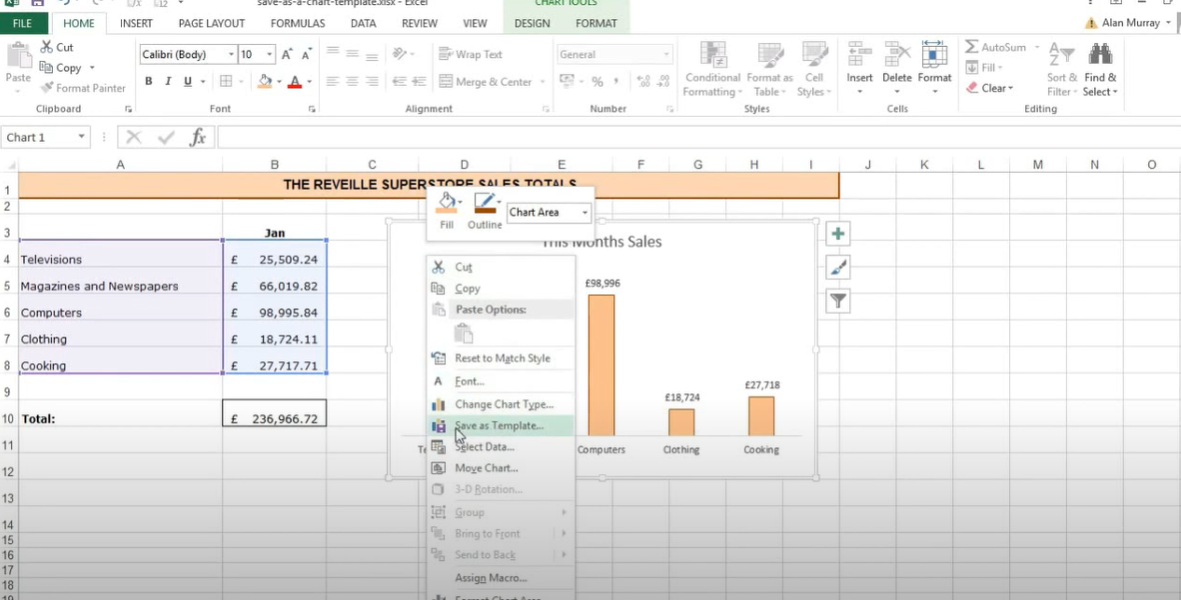Open Sort & Filter menu
Image resolution: width=1181 pixels, height=600 pixels.
pos(1061,69)
